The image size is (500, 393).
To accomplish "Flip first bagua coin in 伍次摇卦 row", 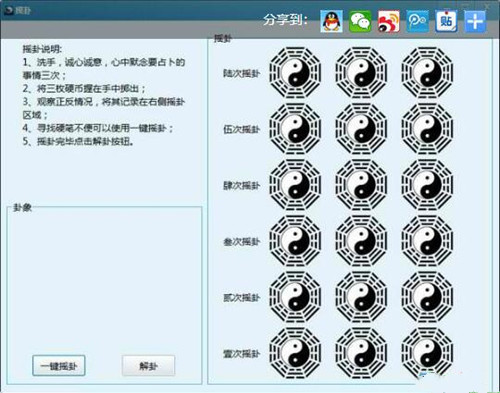I will tap(295, 129).
